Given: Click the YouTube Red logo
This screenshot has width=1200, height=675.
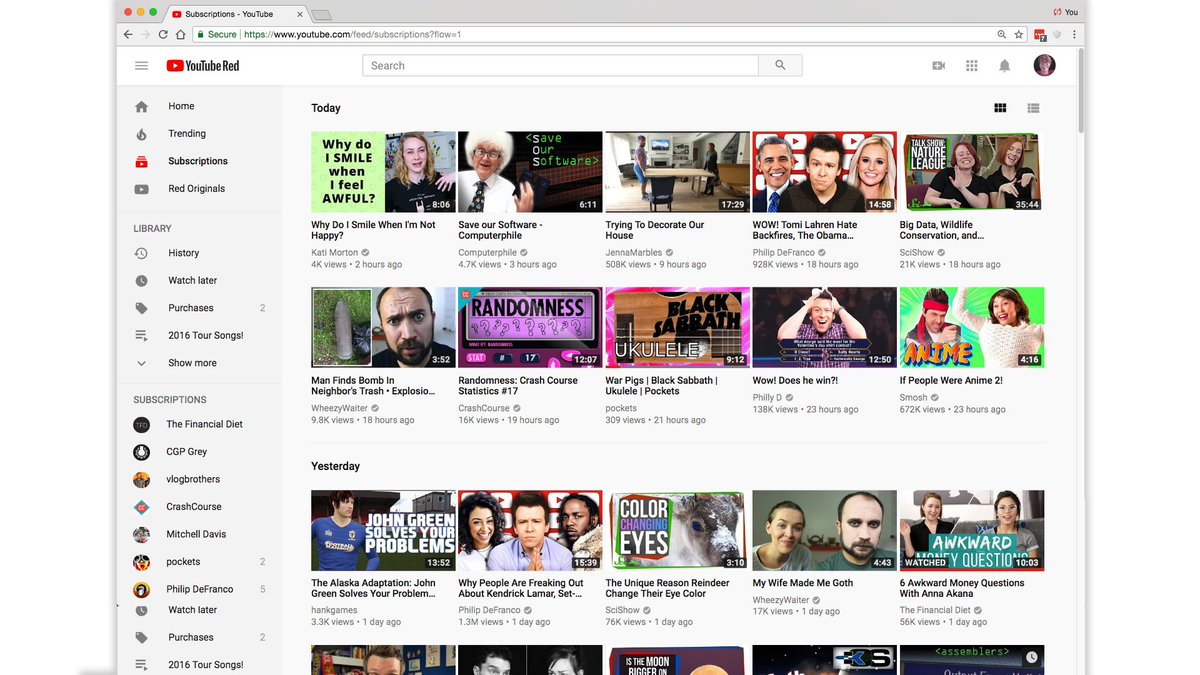Looking at the screenshot, I should click(203, 66).
